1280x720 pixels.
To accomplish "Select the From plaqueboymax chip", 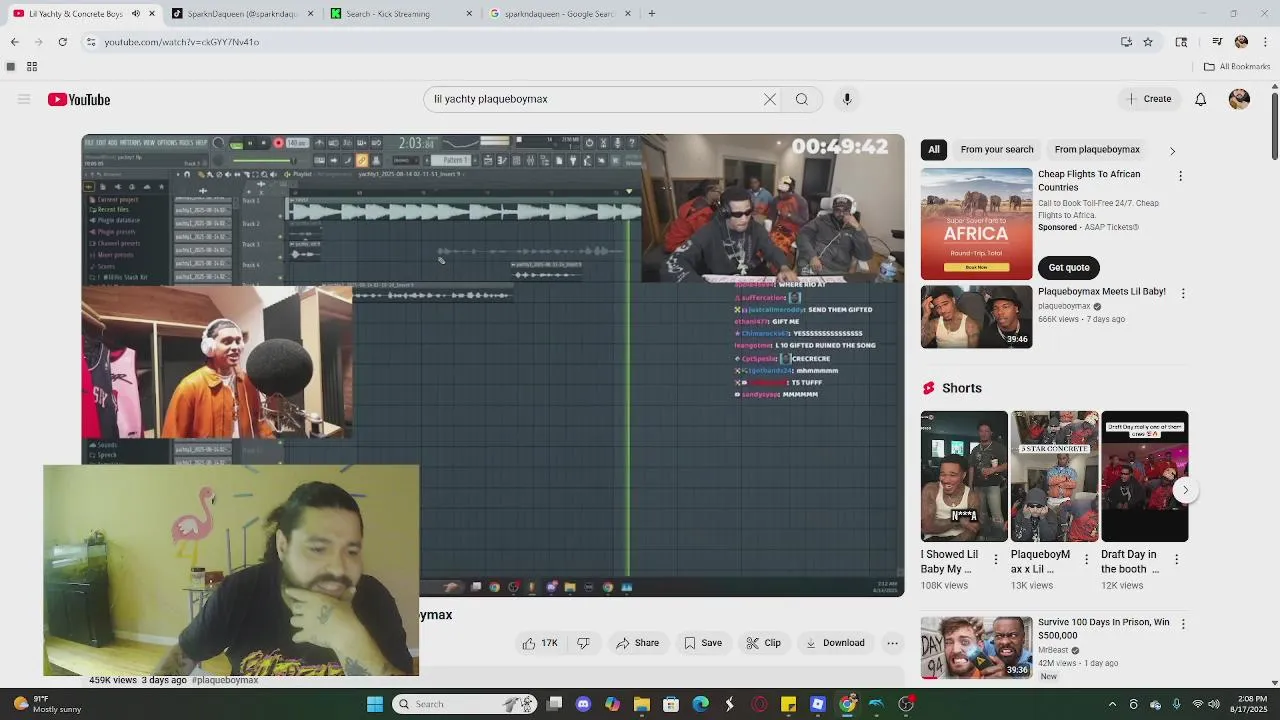I will 1097,149.
